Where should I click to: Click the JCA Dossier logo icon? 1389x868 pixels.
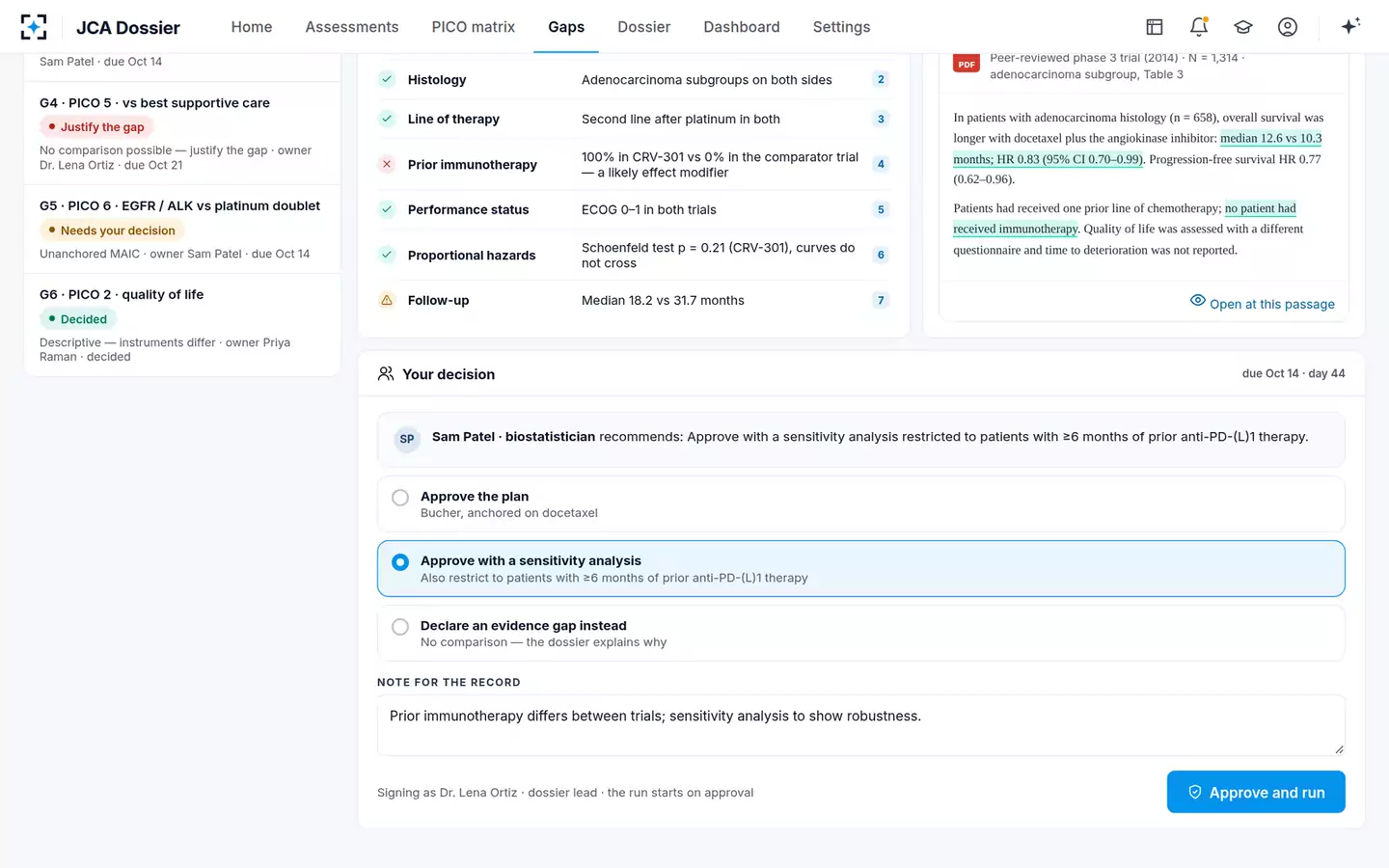pos(34,27)
